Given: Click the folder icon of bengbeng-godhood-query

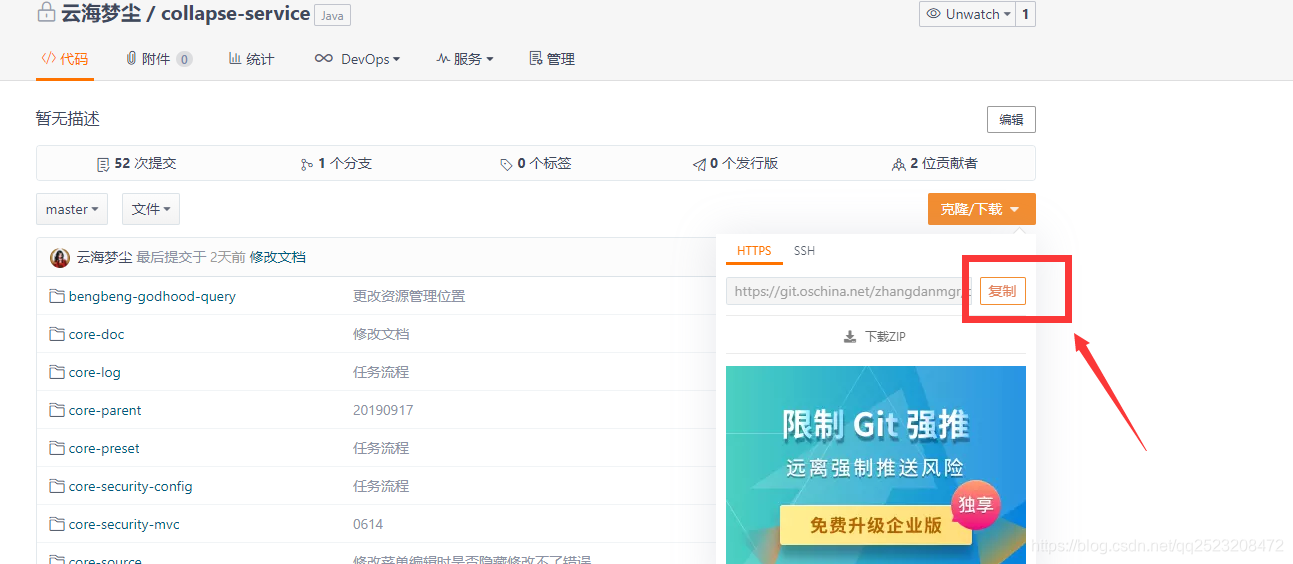Looking at the screenshot, I should coord(57,296).
